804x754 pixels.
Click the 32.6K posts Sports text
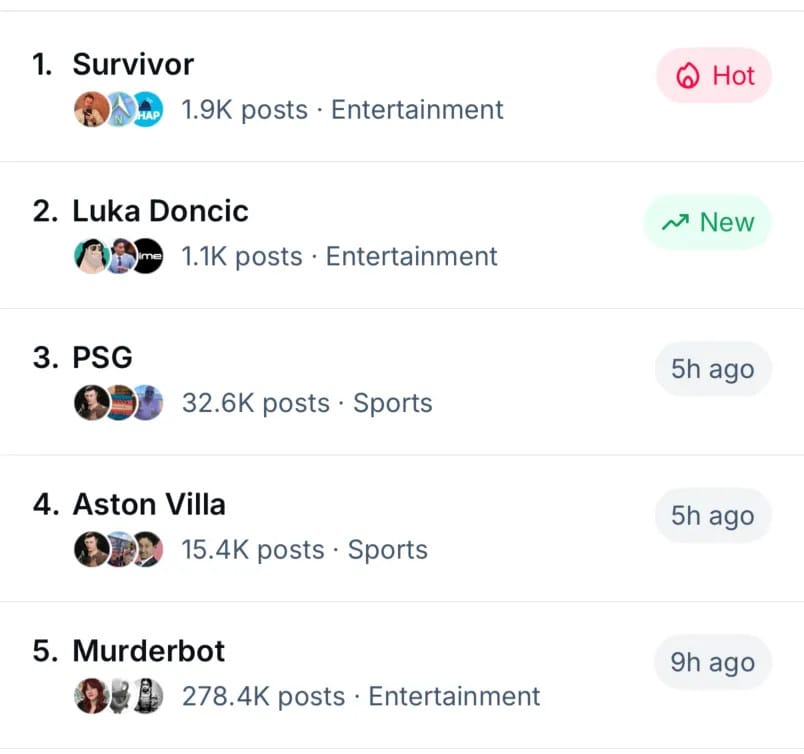307,403
